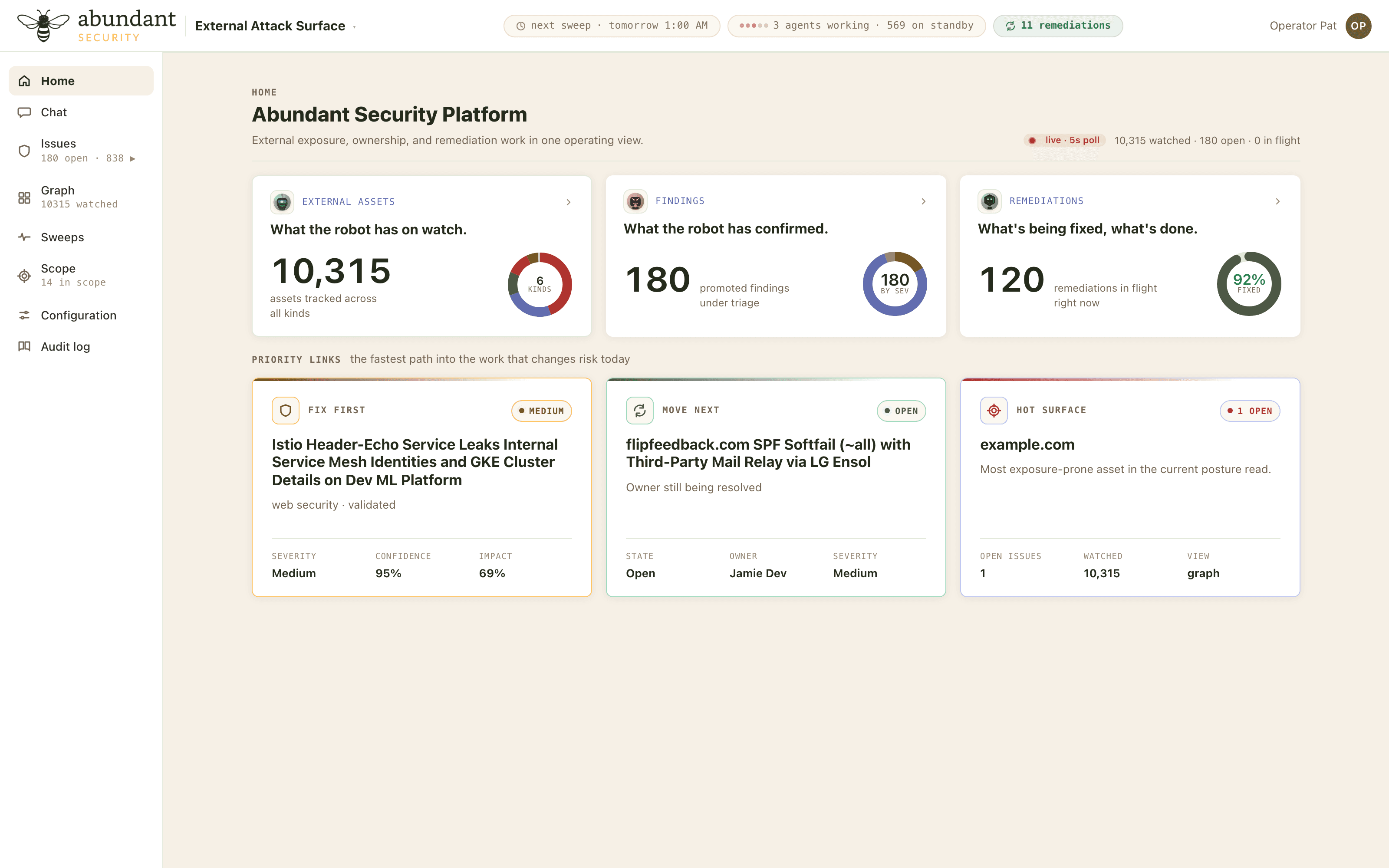Expand the Issues 838 arrow
Image resolution: width=1389 pixels, height=868 pixels.
click(132, 158)
